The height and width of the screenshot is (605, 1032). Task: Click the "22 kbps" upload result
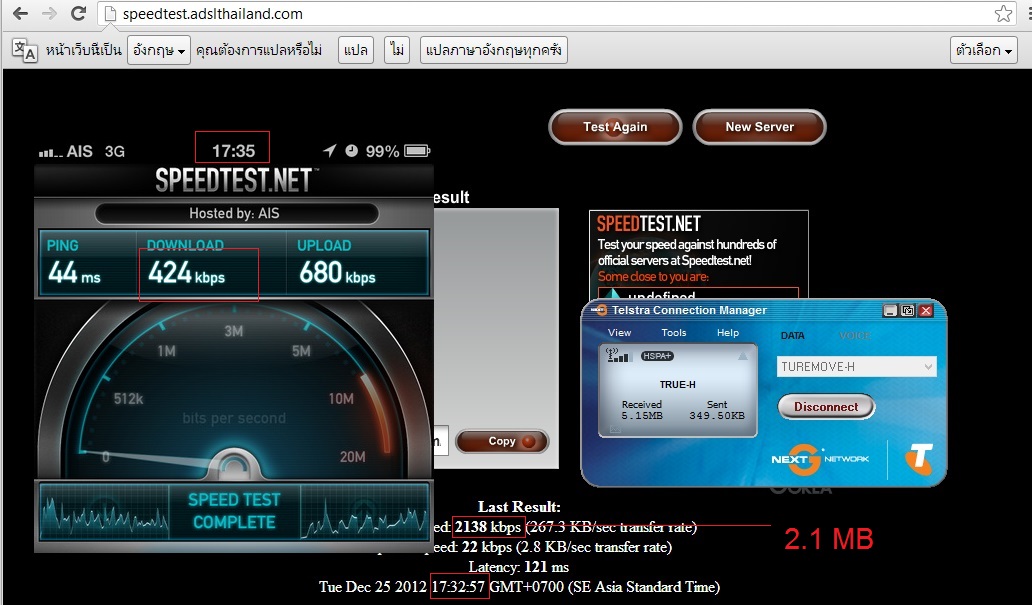pyautogui.click(x=487, y=547)
